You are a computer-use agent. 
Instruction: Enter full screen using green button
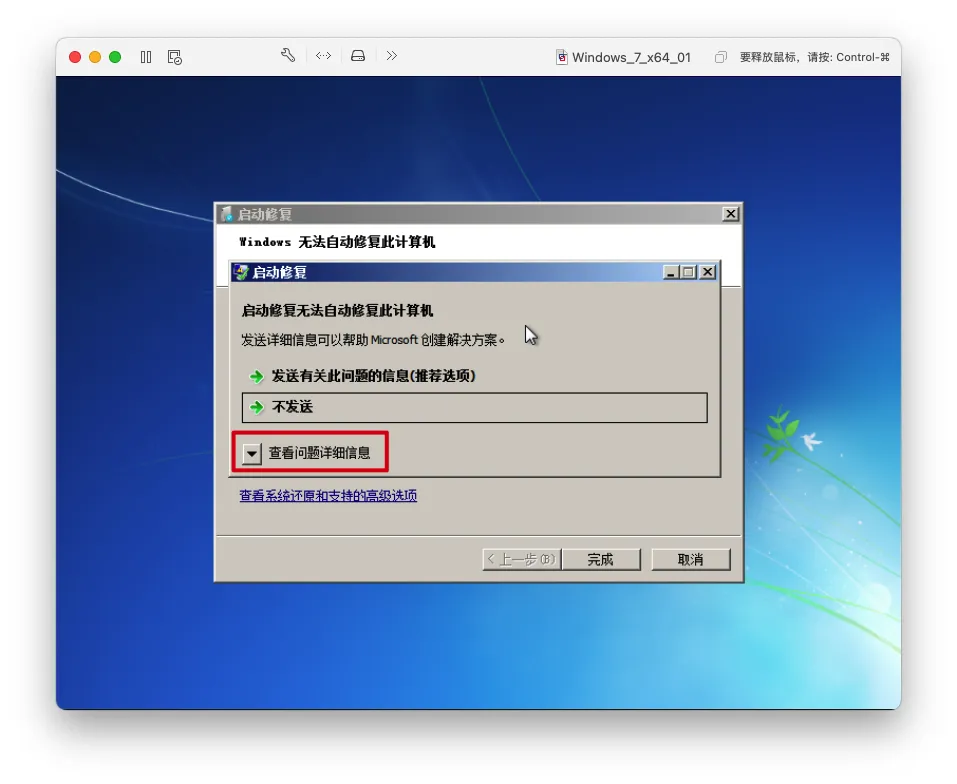tap(115, 57)
